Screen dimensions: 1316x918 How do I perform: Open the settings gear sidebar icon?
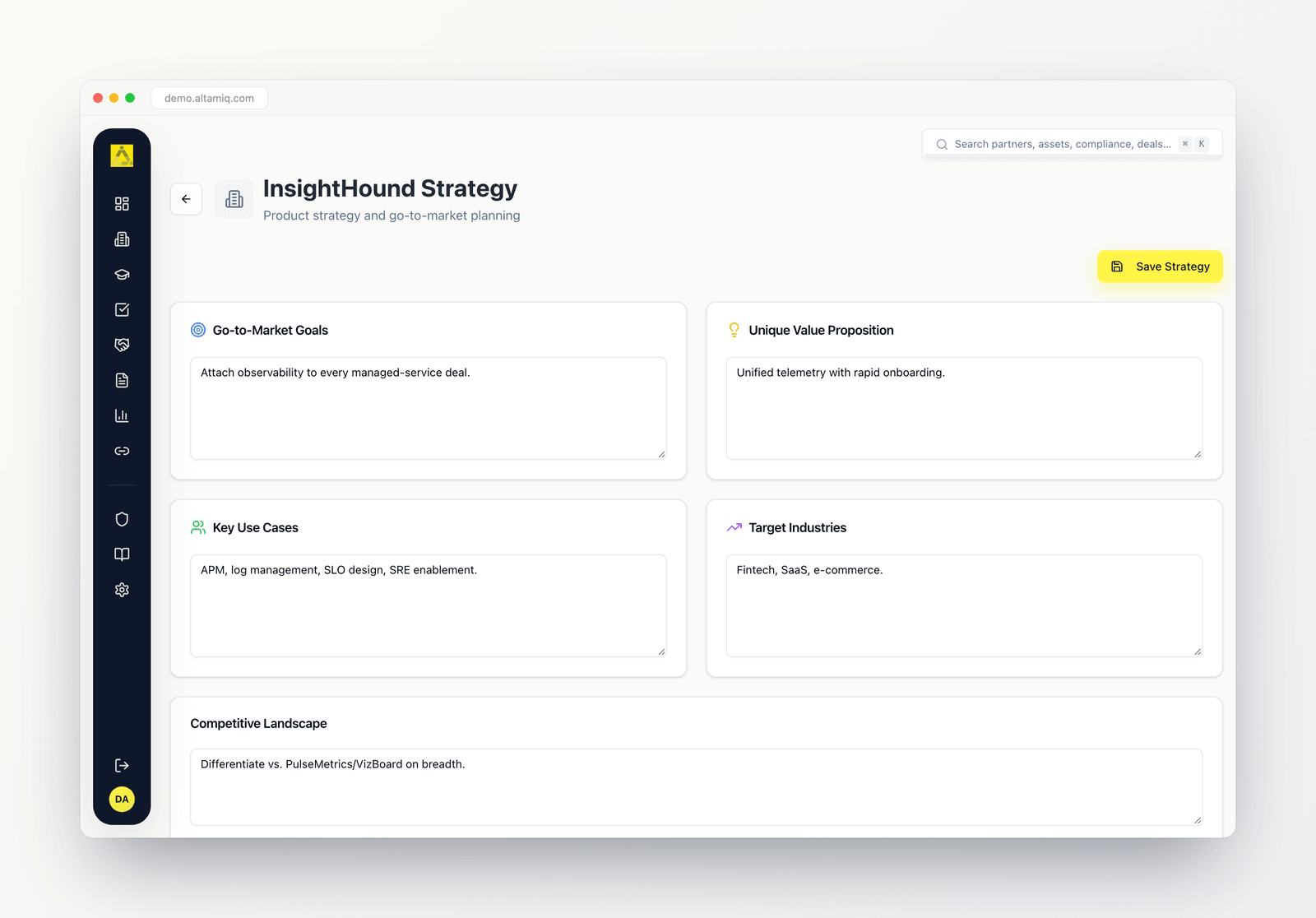click(x=122, y=590)
